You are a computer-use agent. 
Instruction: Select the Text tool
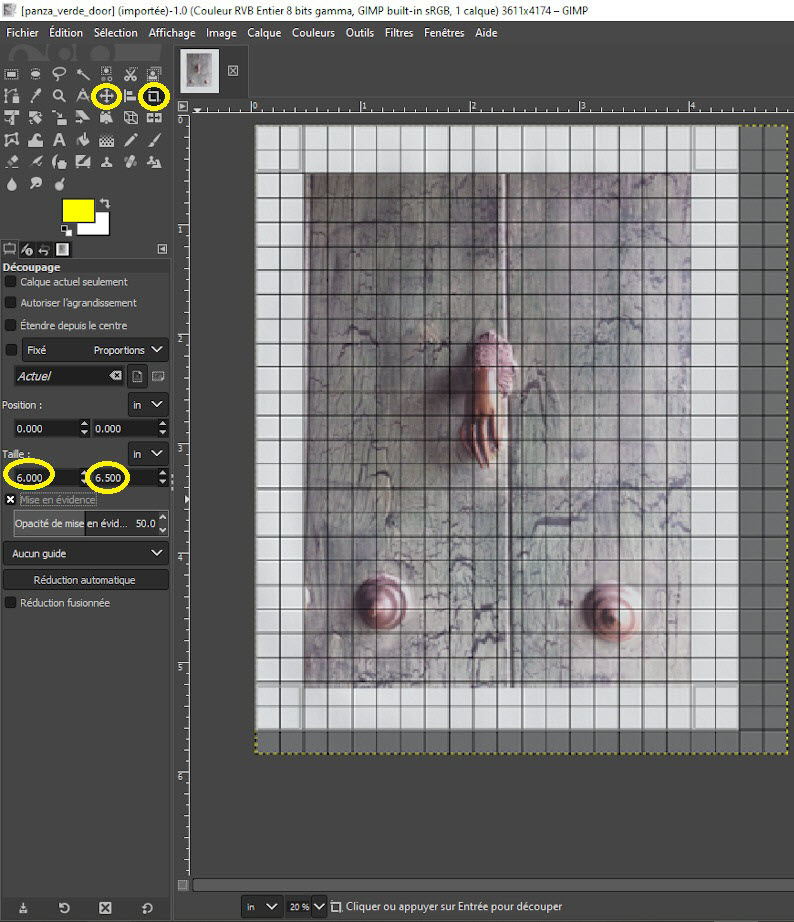(x=59, y=140)
